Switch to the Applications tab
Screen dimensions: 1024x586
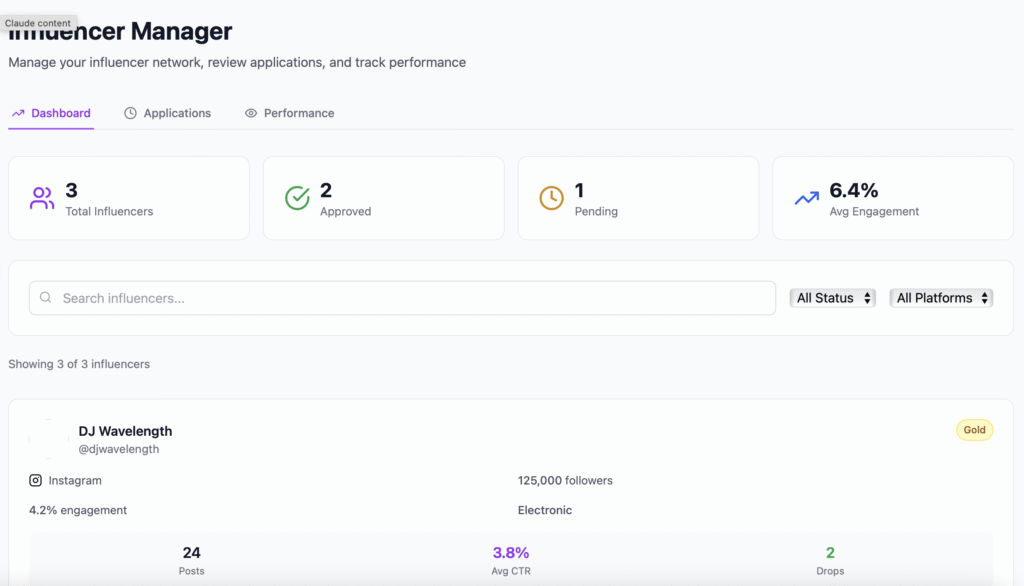click(x=177, y=114)
